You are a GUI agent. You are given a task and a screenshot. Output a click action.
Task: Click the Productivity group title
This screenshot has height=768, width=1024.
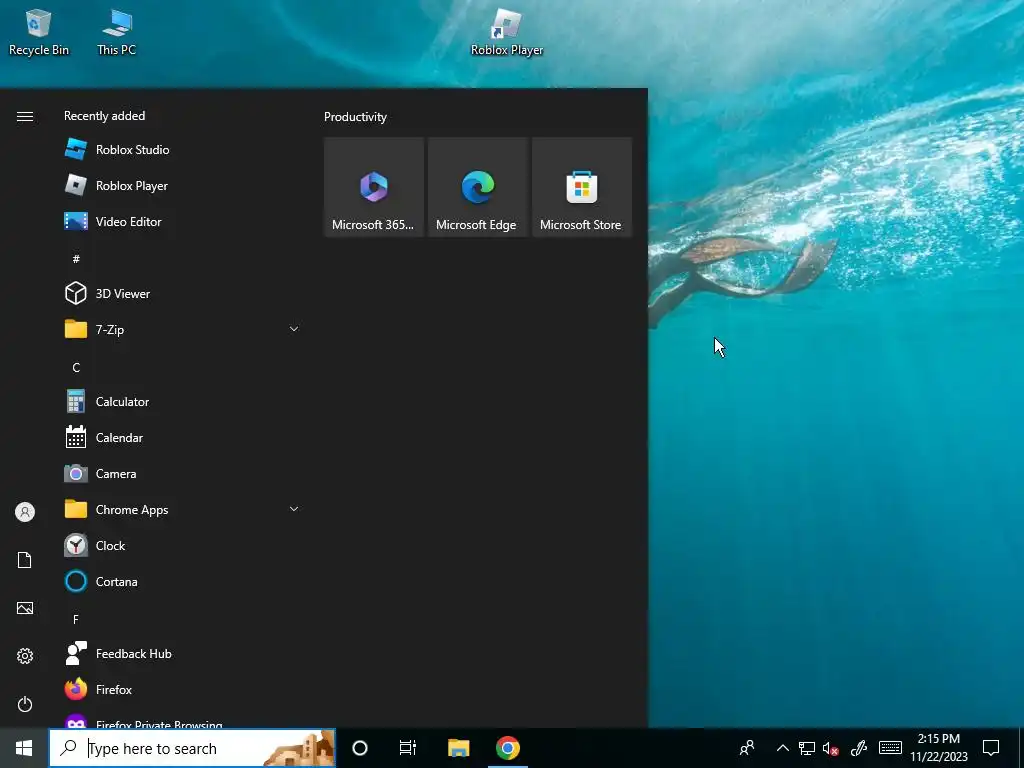(x=355, y=117)
